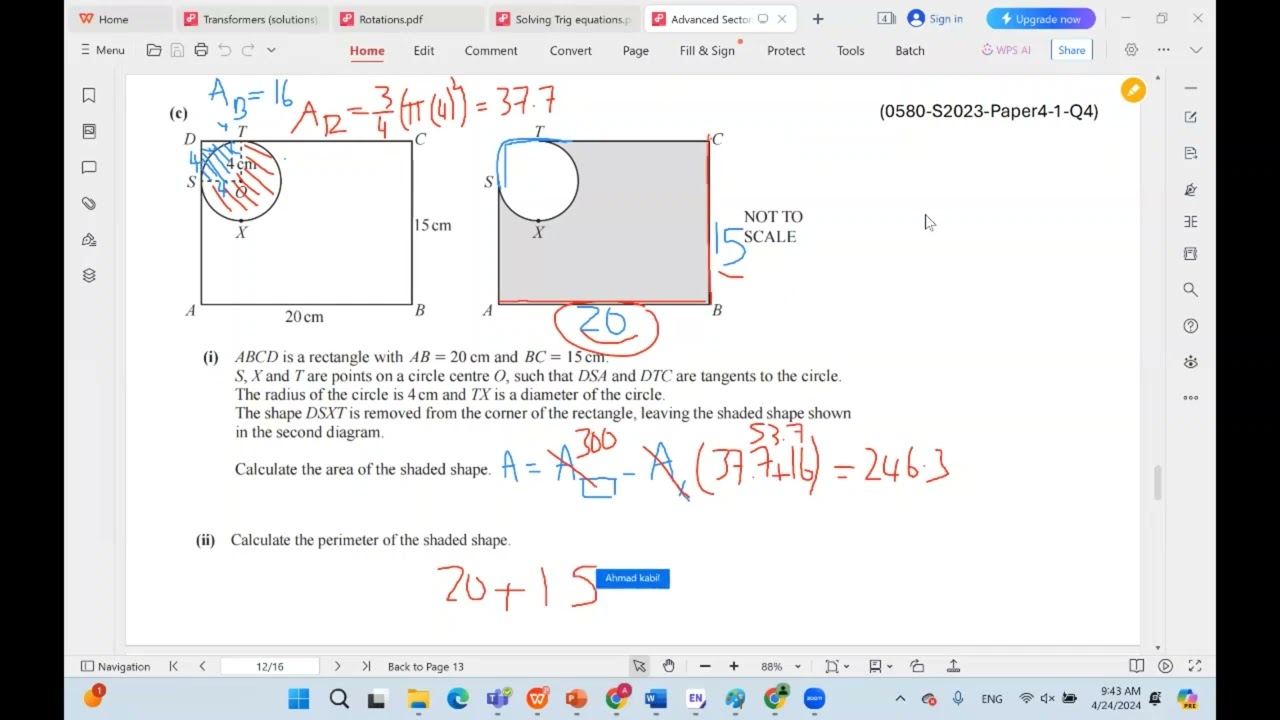The width and height of the screenshot is (1280, 720).
Task: Switch to the Convert ribbon tab
Action: point(571,50)
